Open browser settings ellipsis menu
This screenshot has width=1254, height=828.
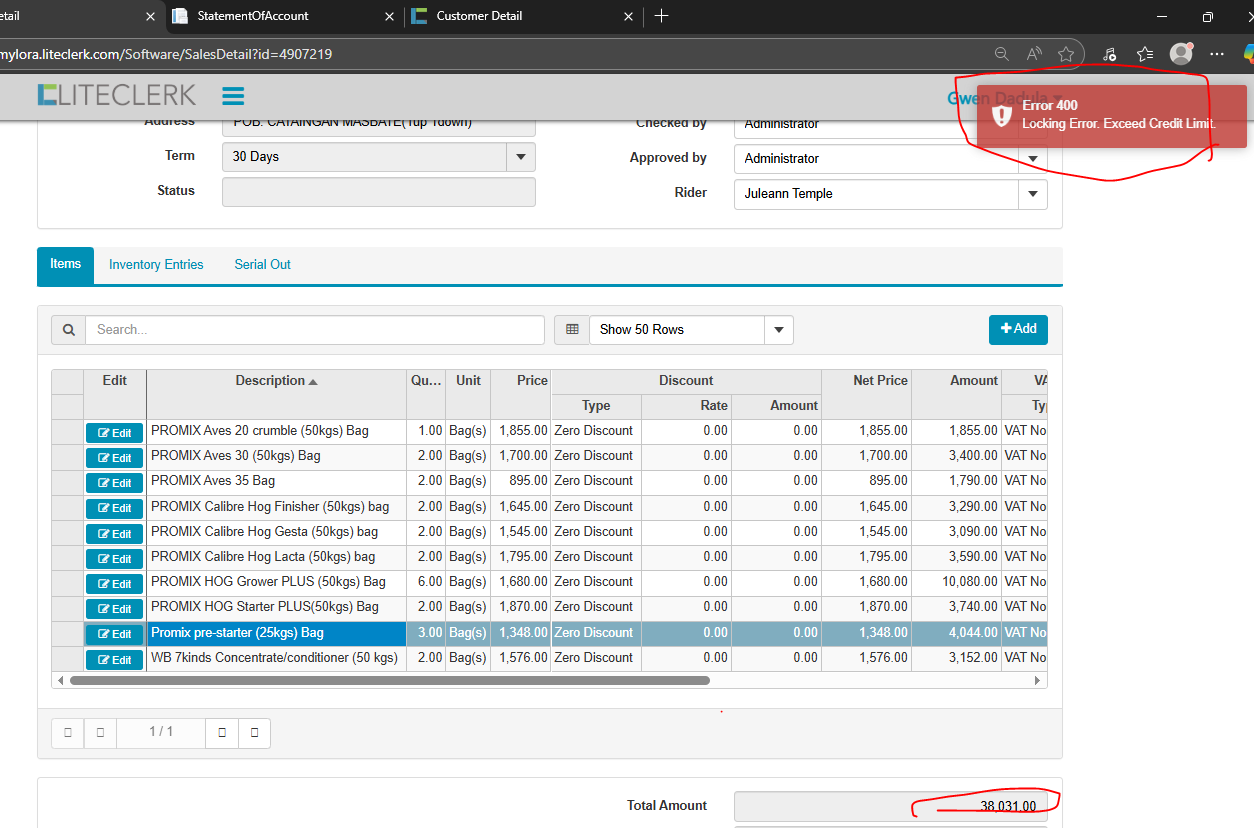1217,54
